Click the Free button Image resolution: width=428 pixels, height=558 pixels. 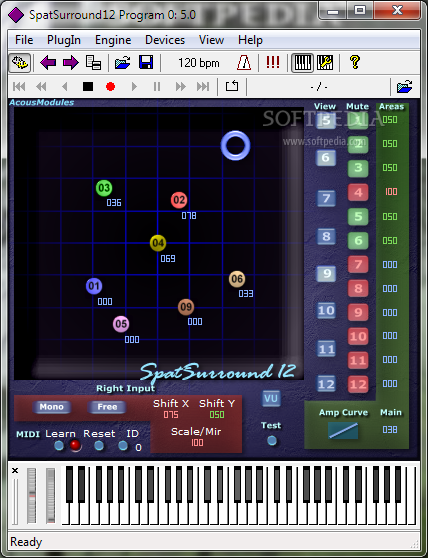tap(107, 407)
